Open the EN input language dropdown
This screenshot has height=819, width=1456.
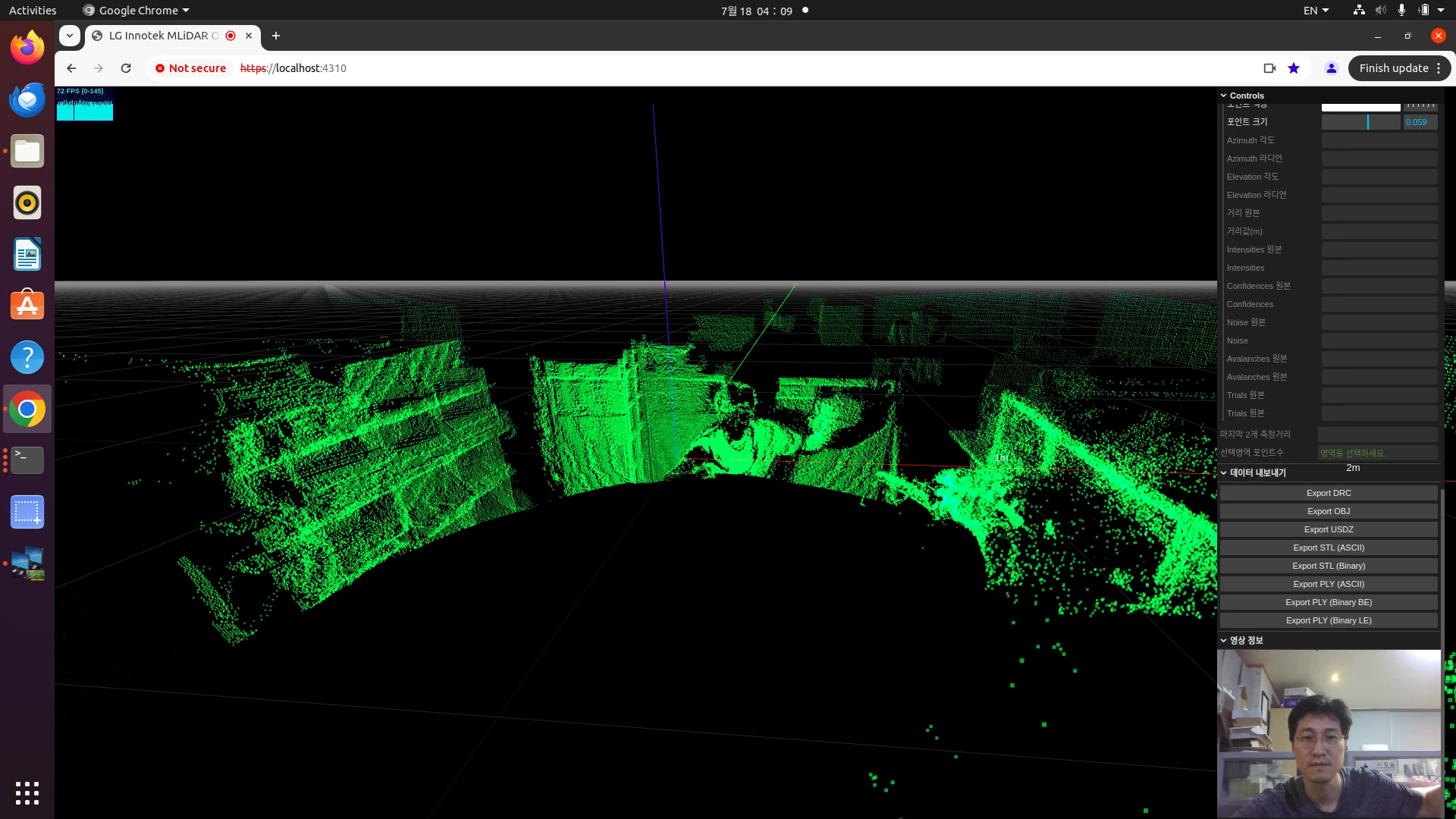point(1316,11)
